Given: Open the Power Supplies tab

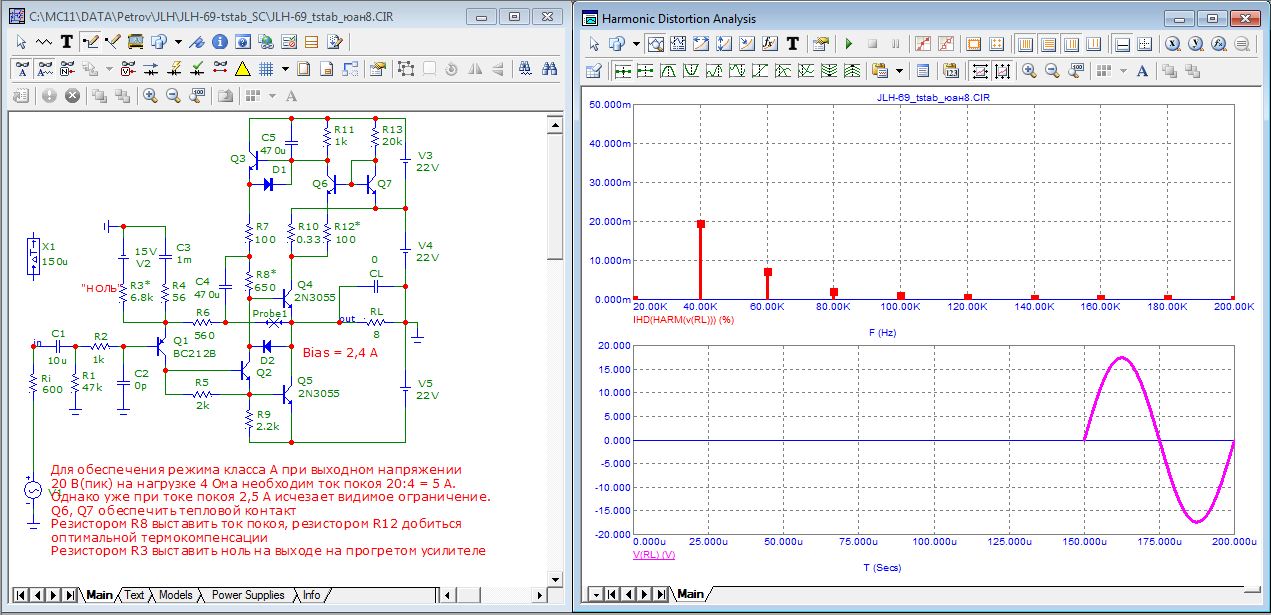Looking at the screenshot, I should (x=248, y=595).
